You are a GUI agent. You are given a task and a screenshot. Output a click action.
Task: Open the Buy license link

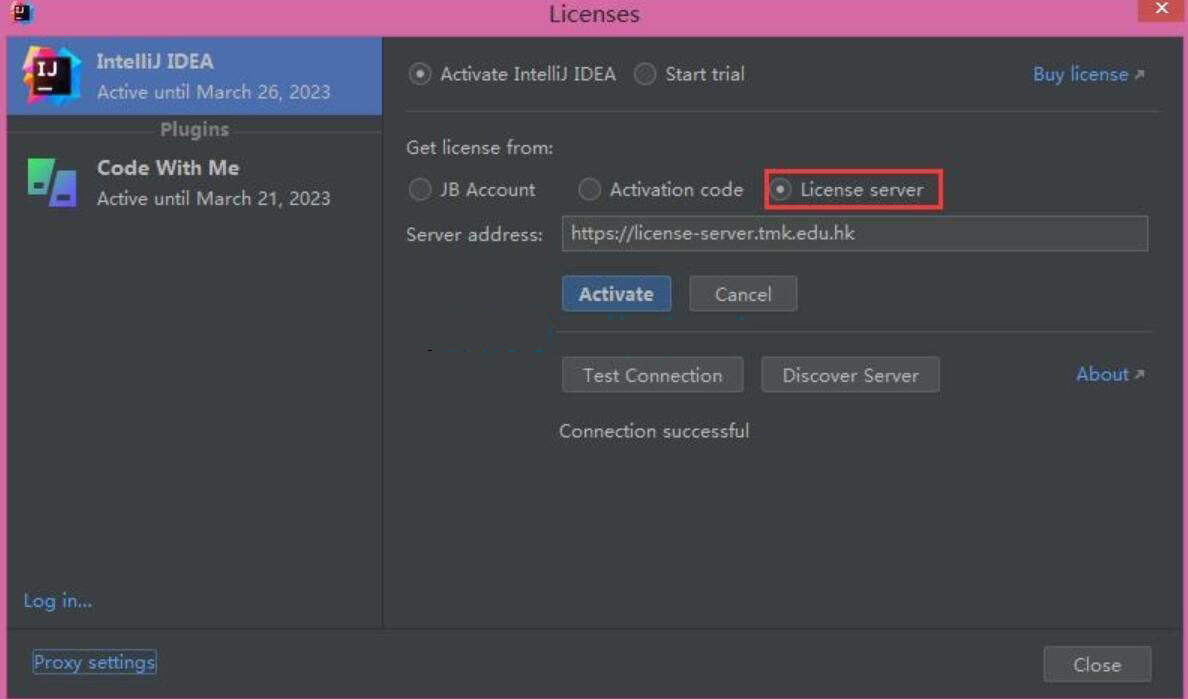[x=1088, y=74]
